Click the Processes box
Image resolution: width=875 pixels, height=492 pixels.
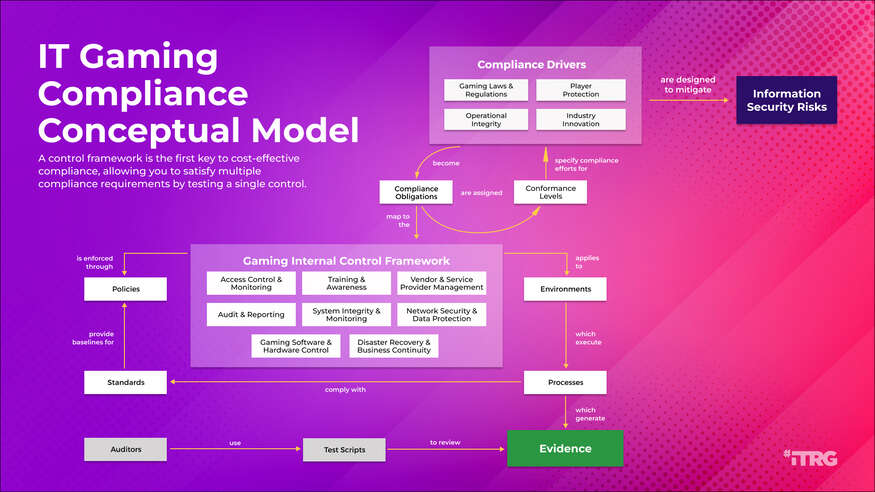pyautogui.click(x=565, y=382)
